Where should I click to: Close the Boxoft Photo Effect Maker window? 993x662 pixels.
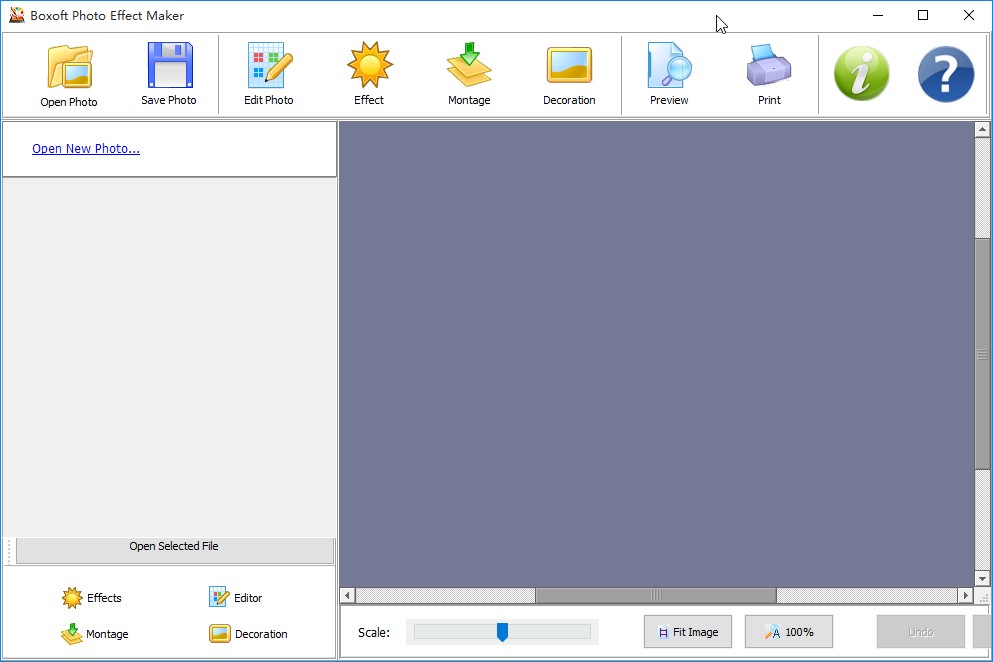968,15
